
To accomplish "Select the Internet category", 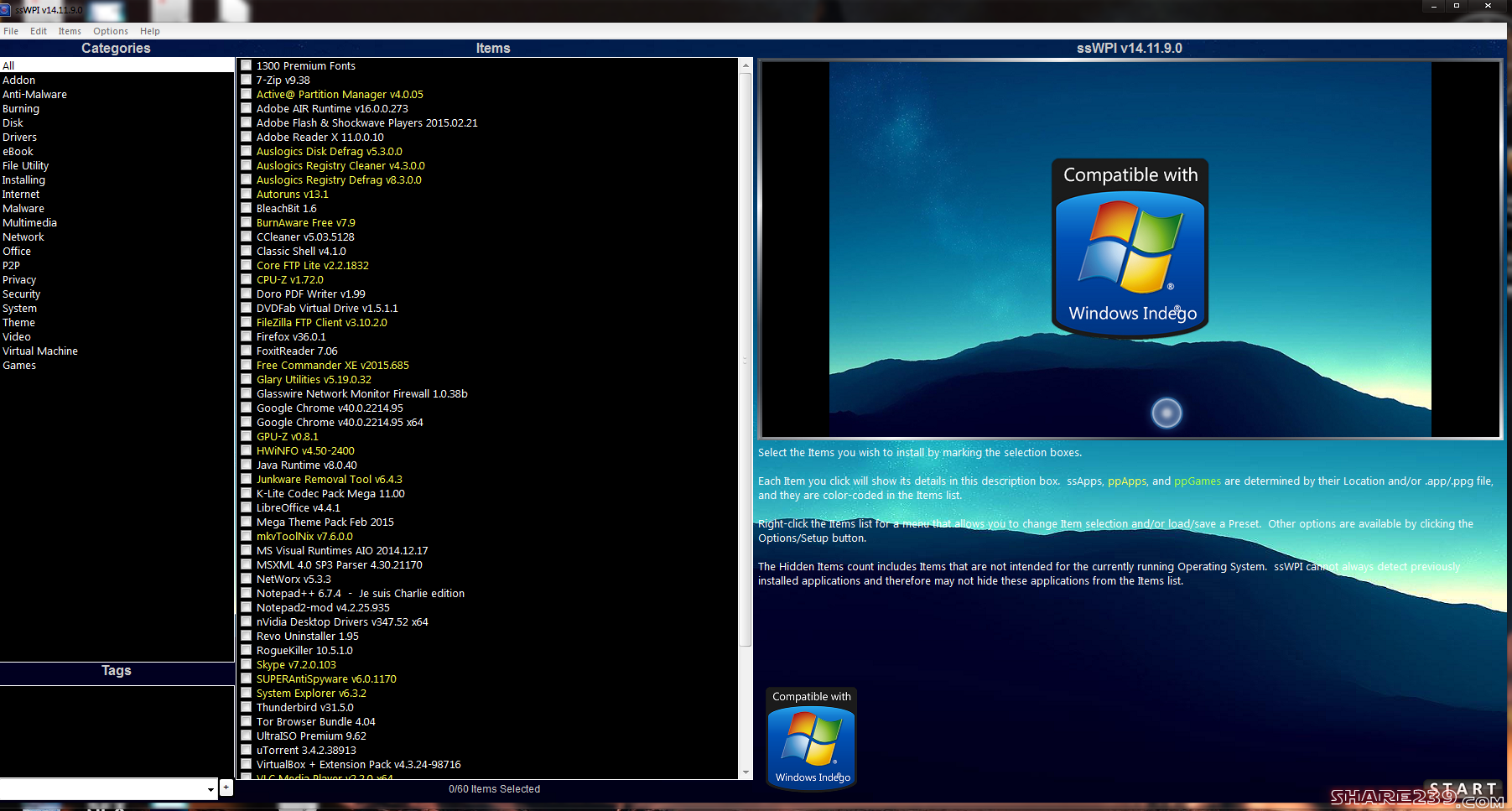I will [x=21, y=194].
